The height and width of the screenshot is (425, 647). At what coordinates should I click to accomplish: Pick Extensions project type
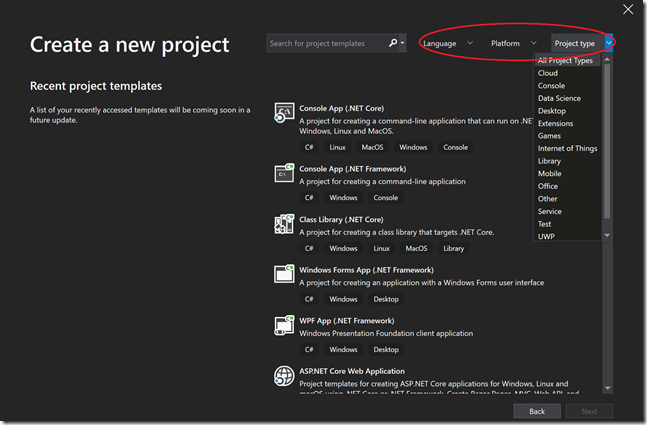555,123
